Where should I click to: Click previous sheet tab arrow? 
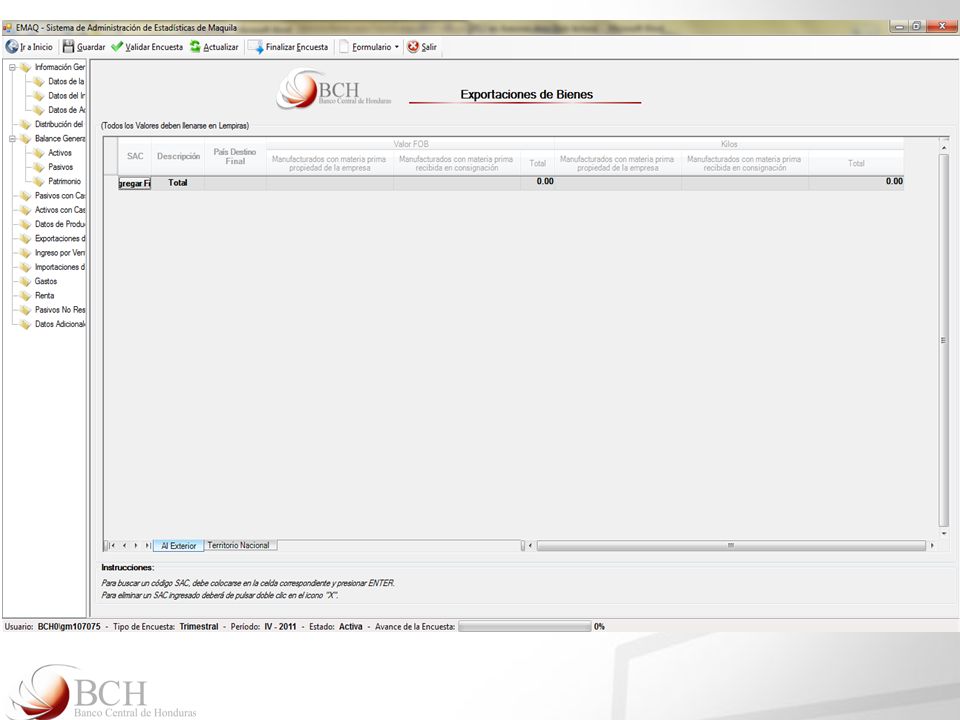124,545
